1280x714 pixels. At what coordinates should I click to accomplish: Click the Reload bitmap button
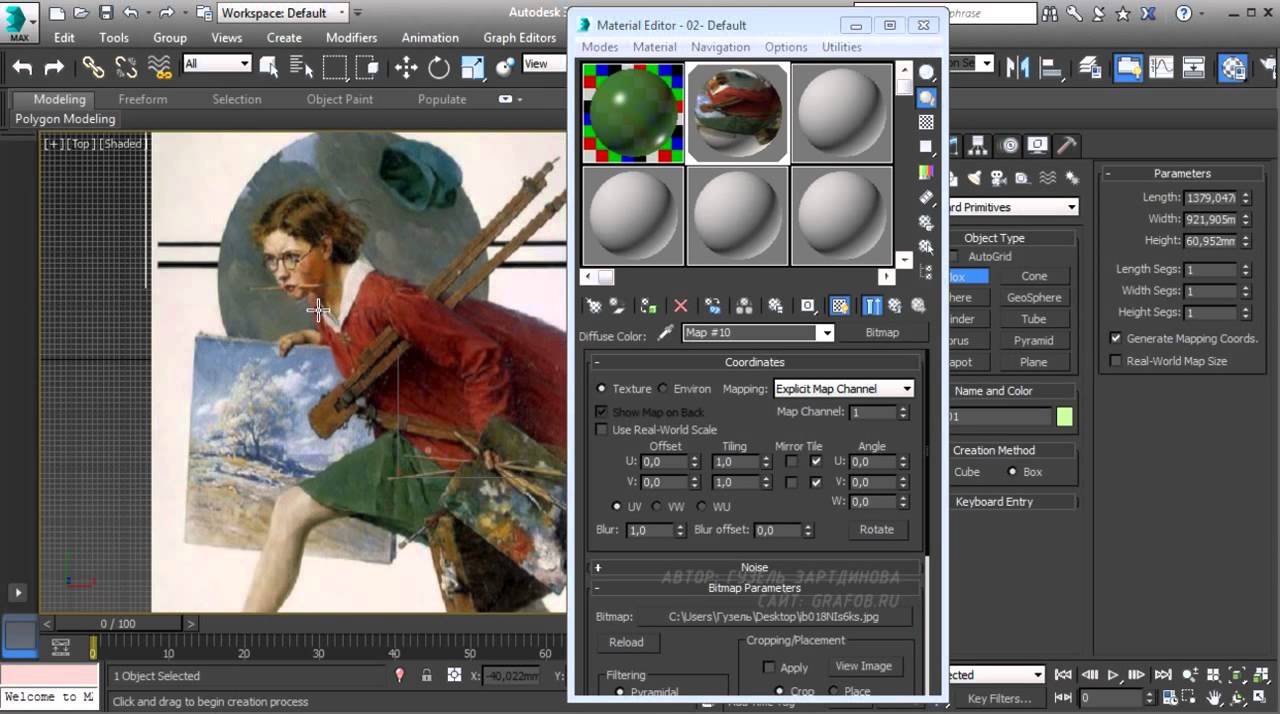(626, 642)
